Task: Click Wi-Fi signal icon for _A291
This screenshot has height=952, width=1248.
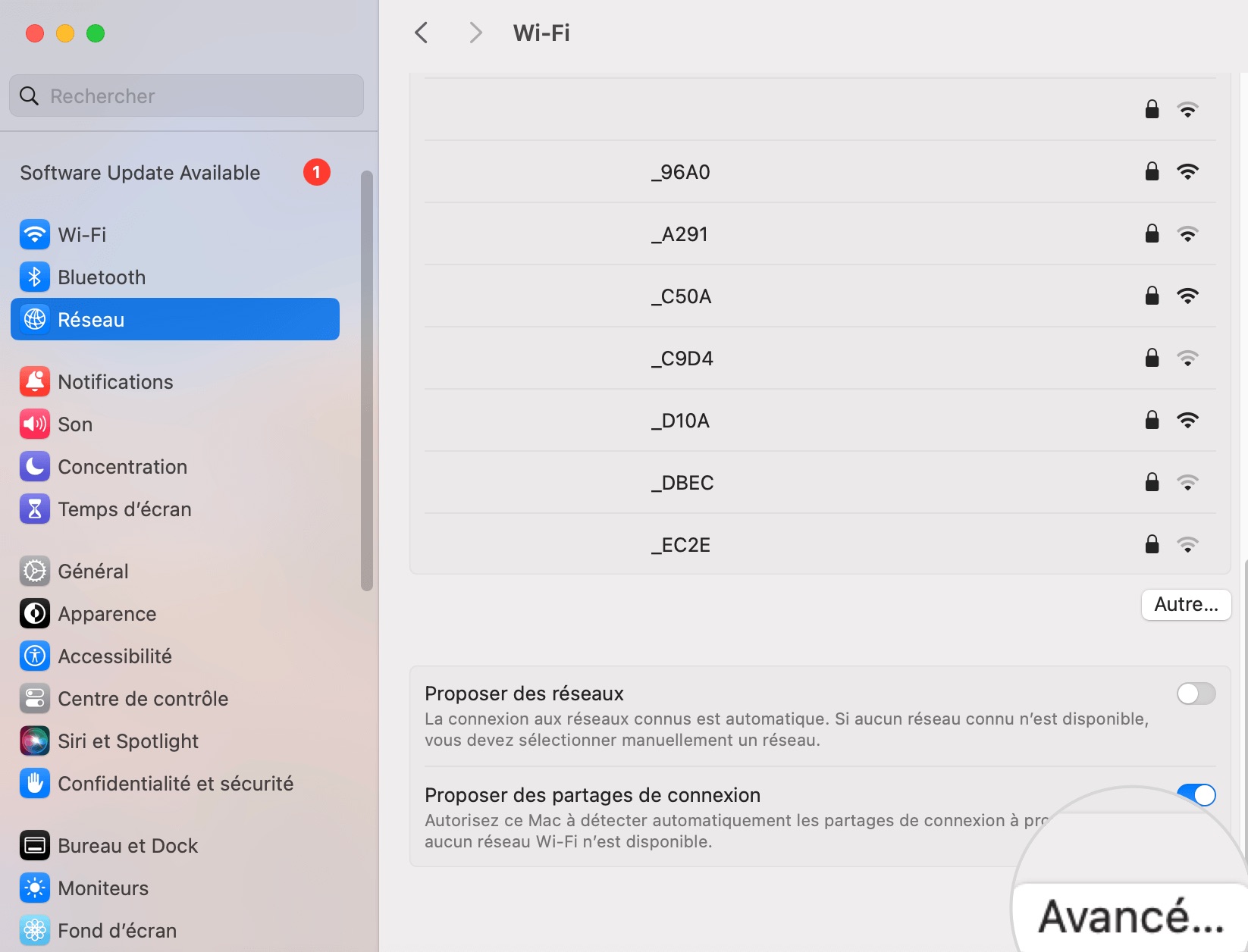Action: tap(1187, 234)
